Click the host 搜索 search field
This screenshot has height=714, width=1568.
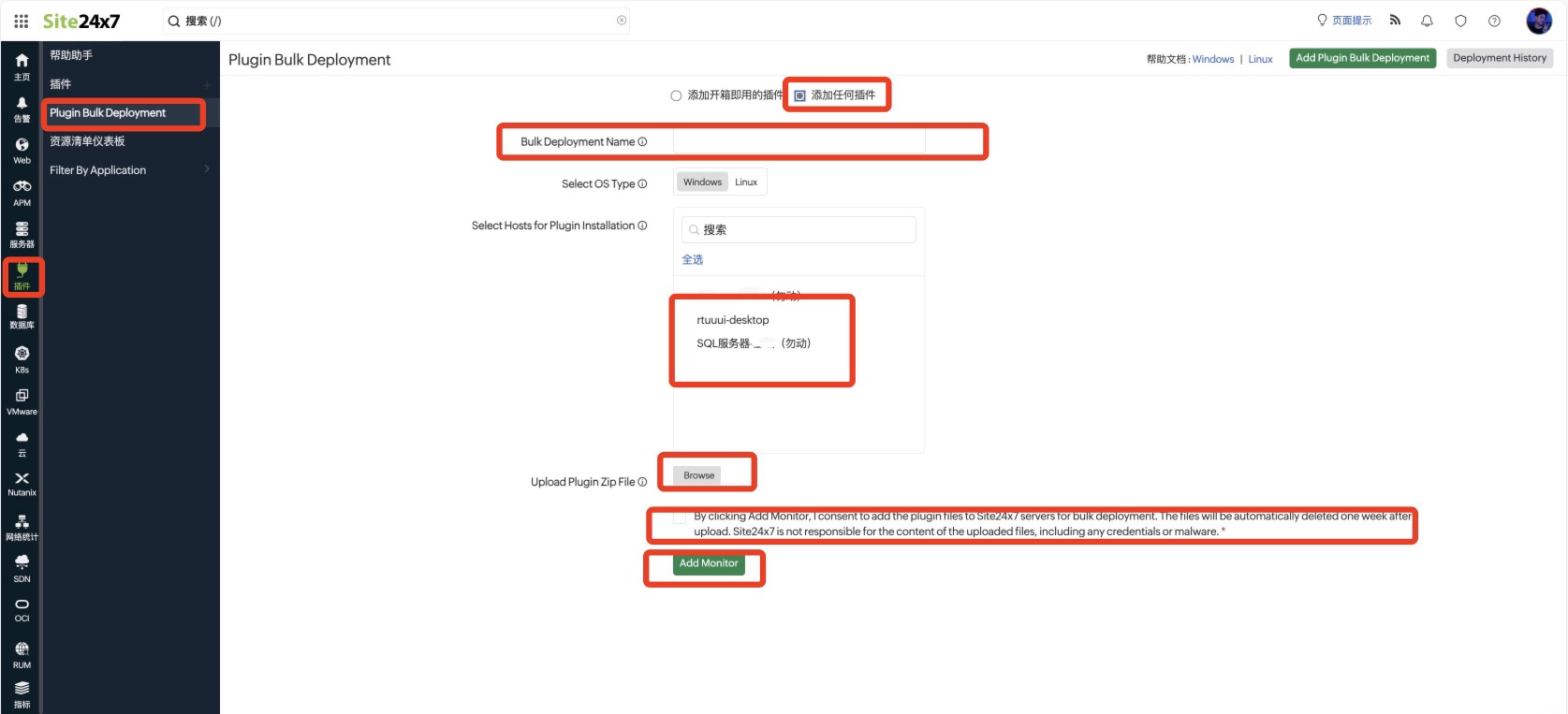click(x=799, y=229)
